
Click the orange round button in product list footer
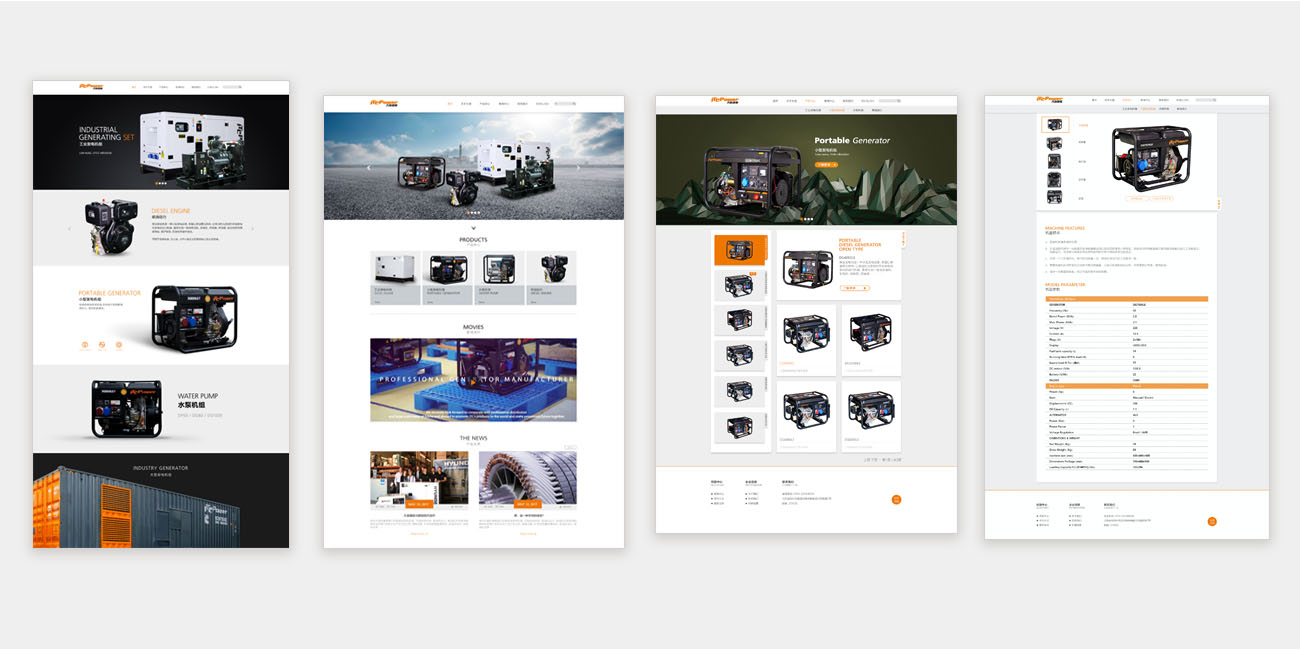[x=896, y=499]
